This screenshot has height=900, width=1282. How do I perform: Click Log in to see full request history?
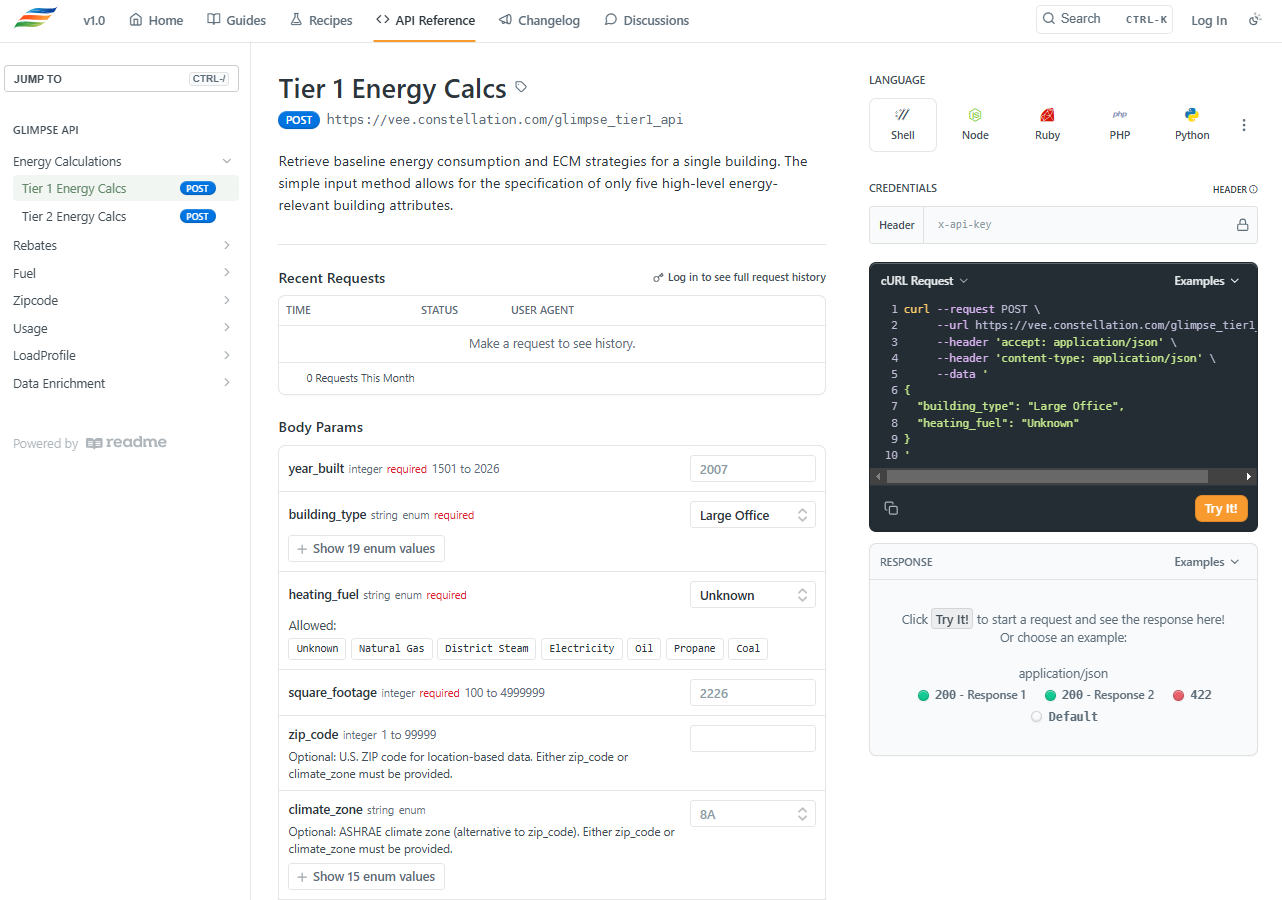[x=739, y=277]
